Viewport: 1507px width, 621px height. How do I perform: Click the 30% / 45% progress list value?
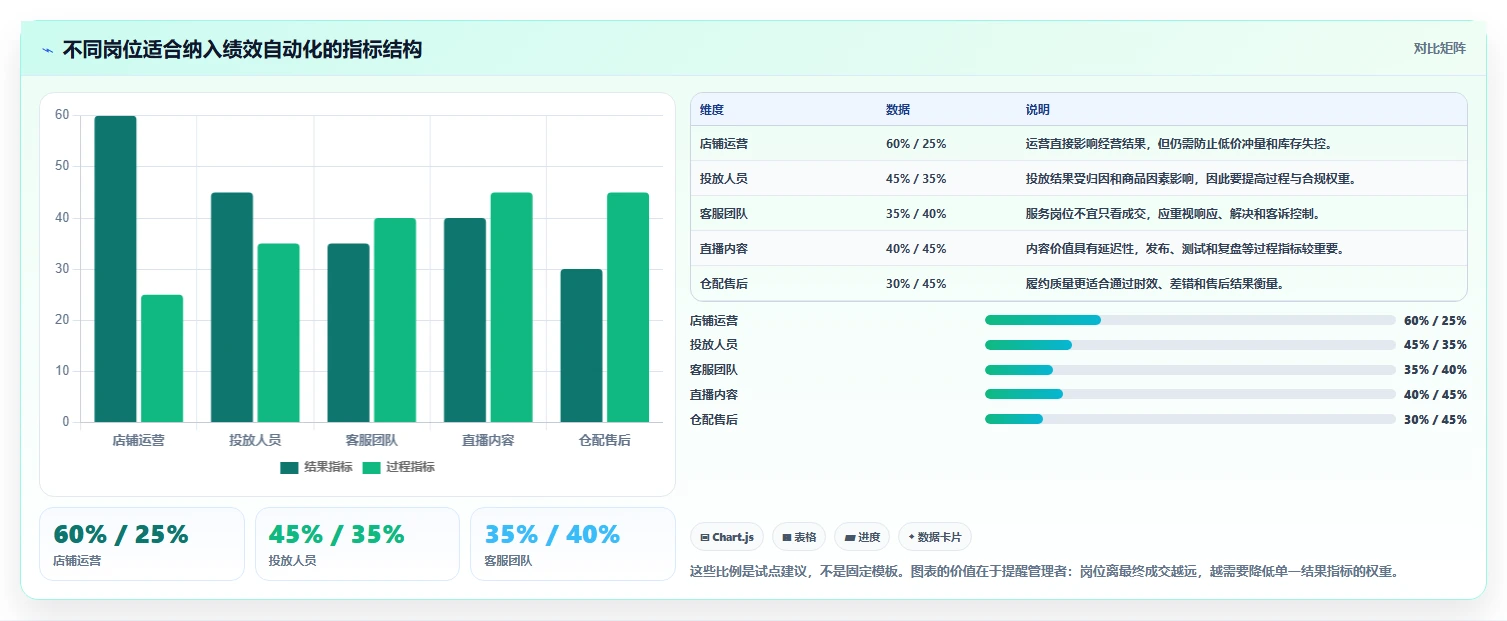(x=1435, y=420)
